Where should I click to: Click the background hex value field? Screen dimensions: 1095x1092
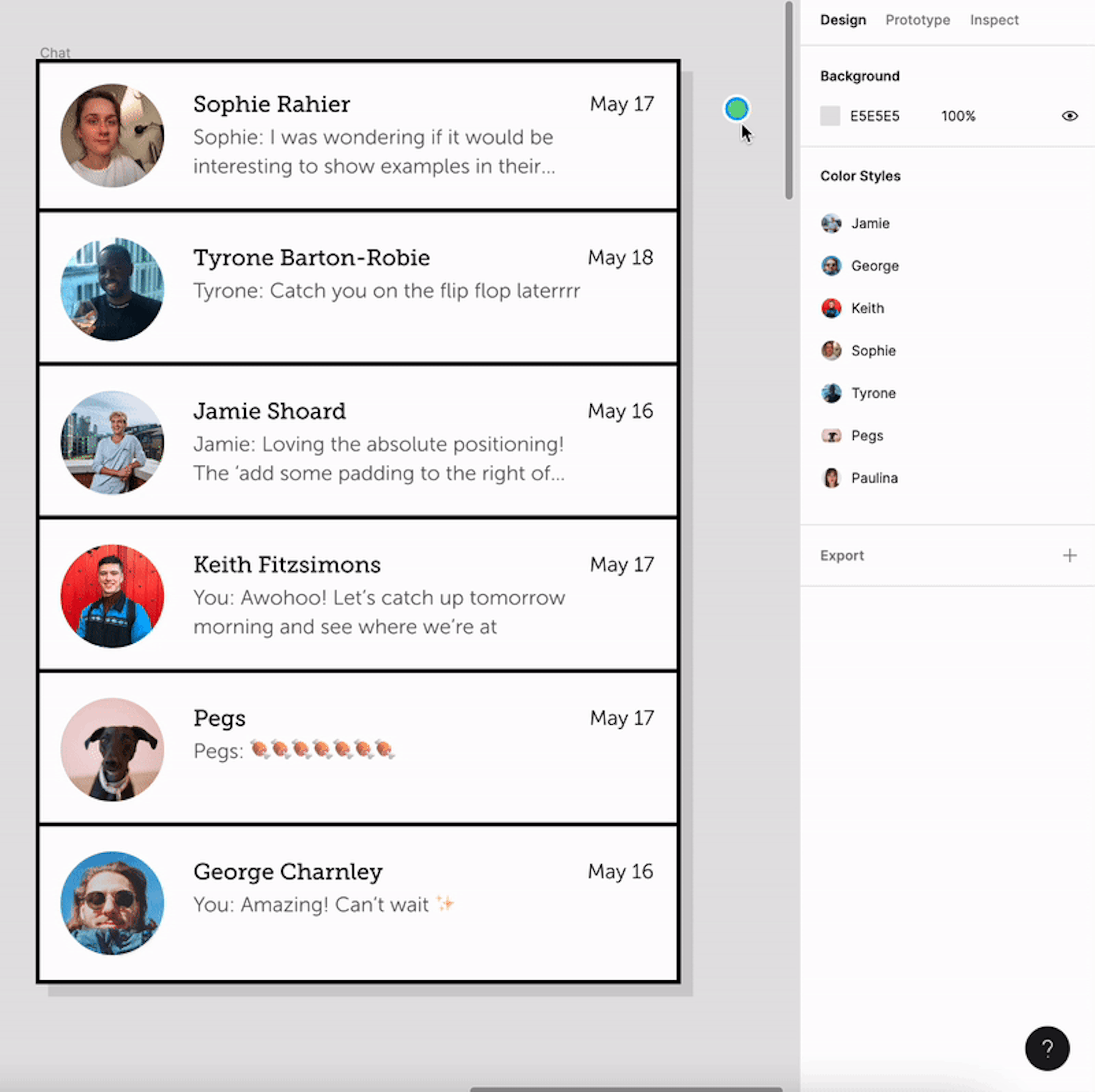pyautogui.click(x=874, y=116)
